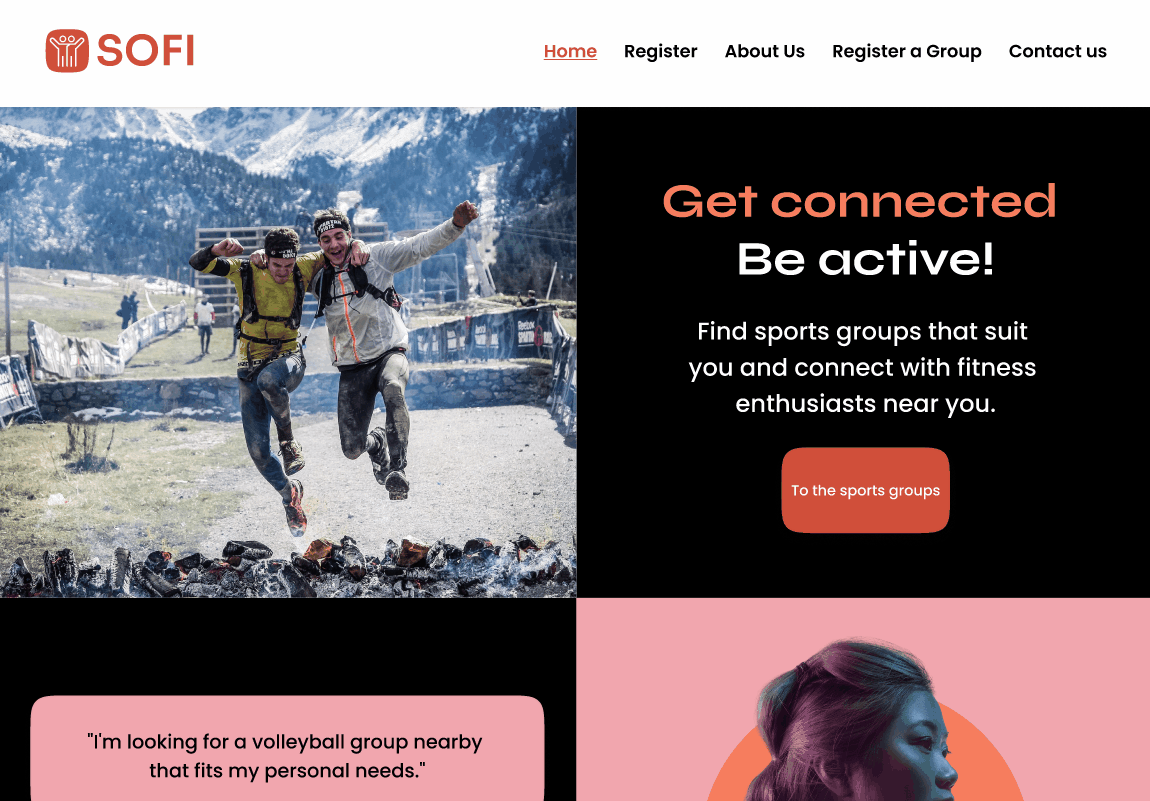Click the Get connected heading
The width and height of the screenshot is (1150, 801).
pyautogui.click(x=860, y=201)
